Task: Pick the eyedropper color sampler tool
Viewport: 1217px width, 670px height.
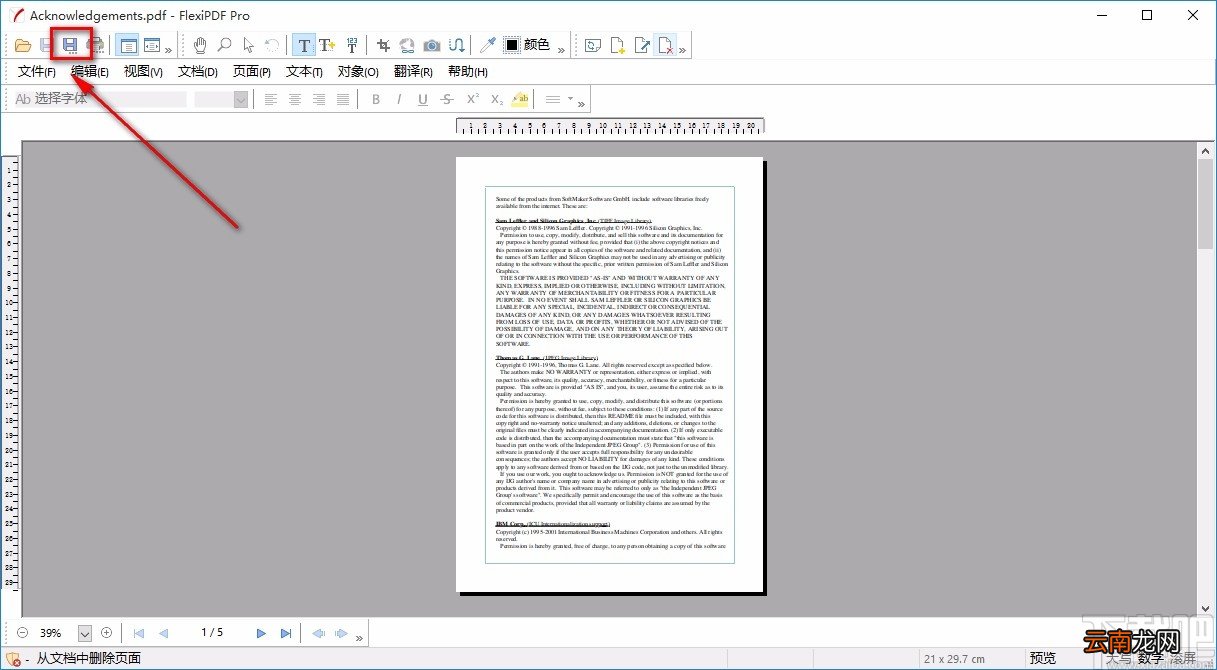Action: [x=487, y=45]
